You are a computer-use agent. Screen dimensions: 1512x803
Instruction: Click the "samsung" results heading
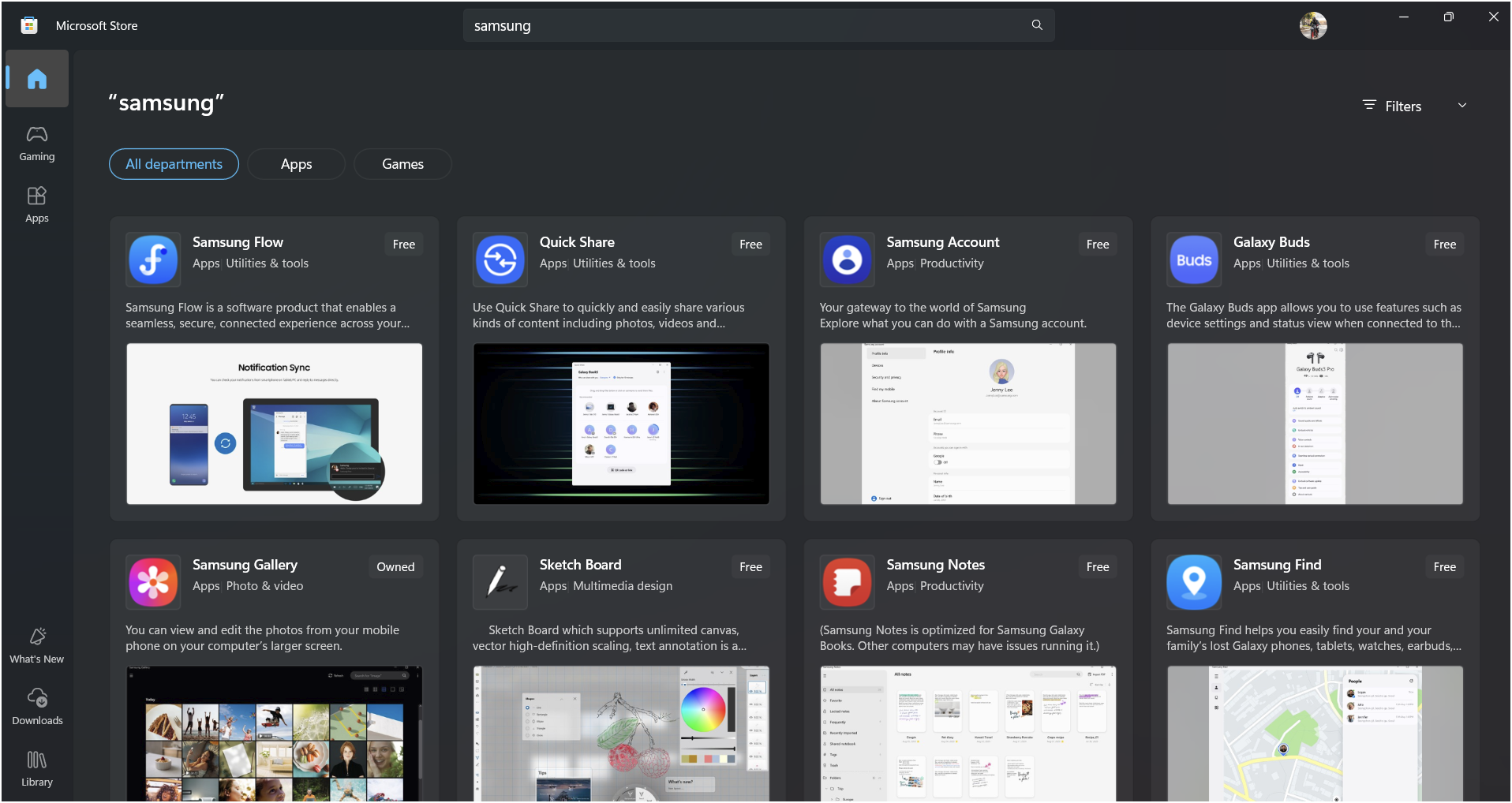click(x=167, y=103)
